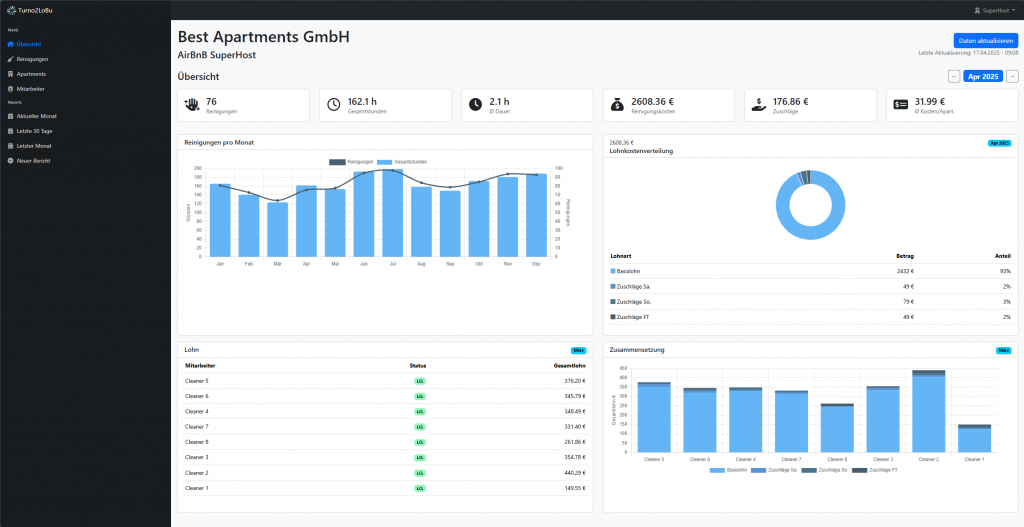Click the plus icon beside Neuer Bericht
The image size is (1024, 527).
pyautogui.click(x=11, y=160)
